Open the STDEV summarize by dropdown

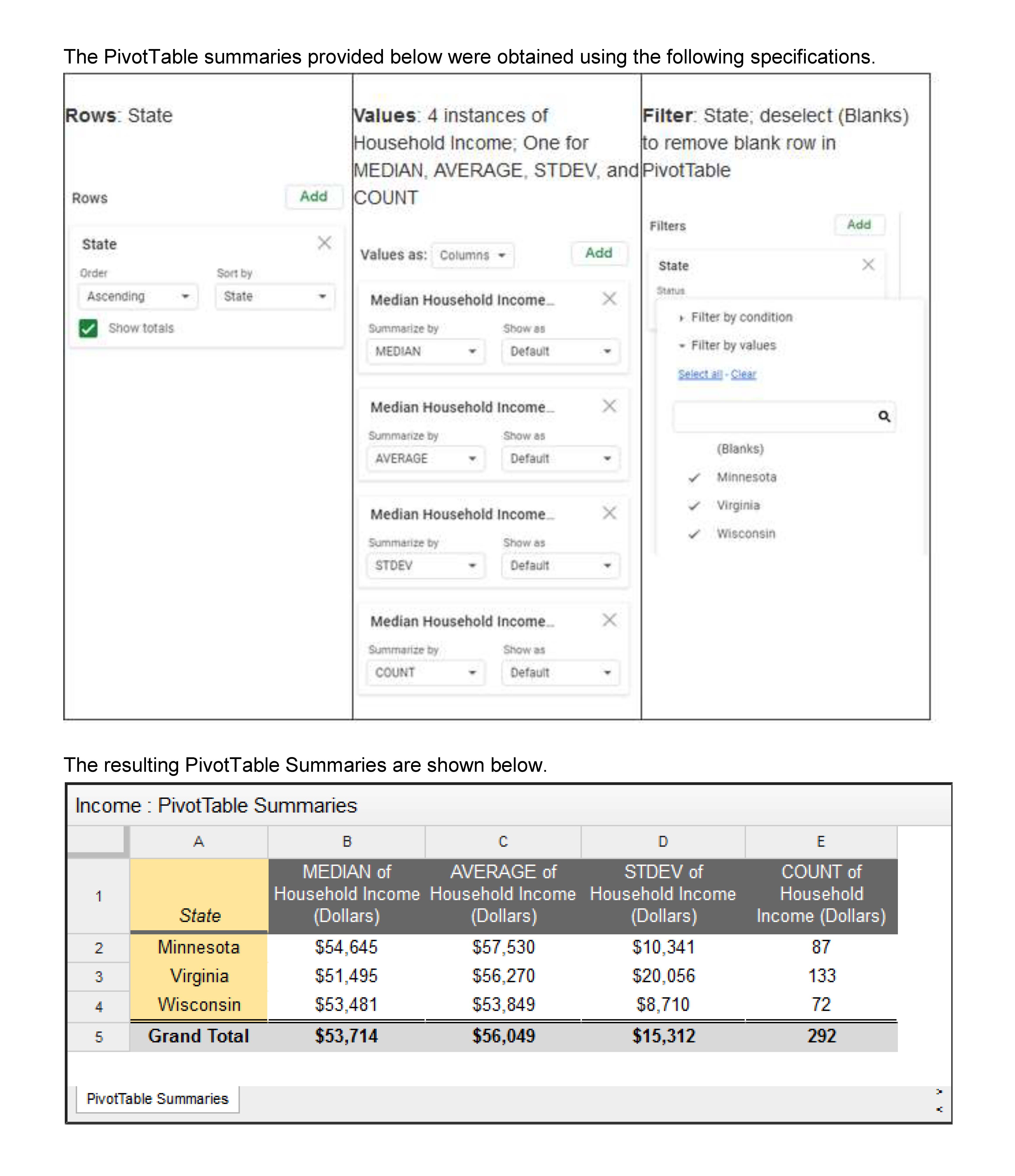(x=425, y=565)
